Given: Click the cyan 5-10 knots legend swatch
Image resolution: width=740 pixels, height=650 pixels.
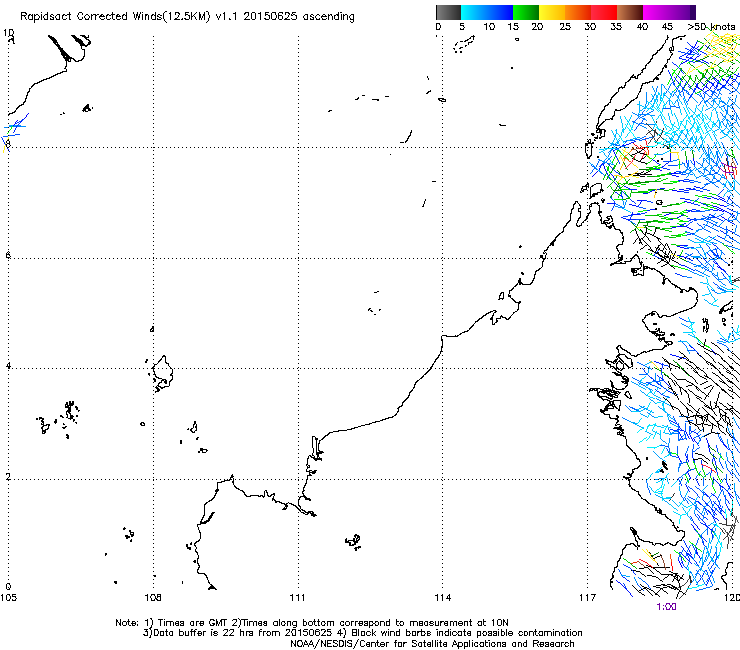Looking at the screenshot, I should point(474,12).
